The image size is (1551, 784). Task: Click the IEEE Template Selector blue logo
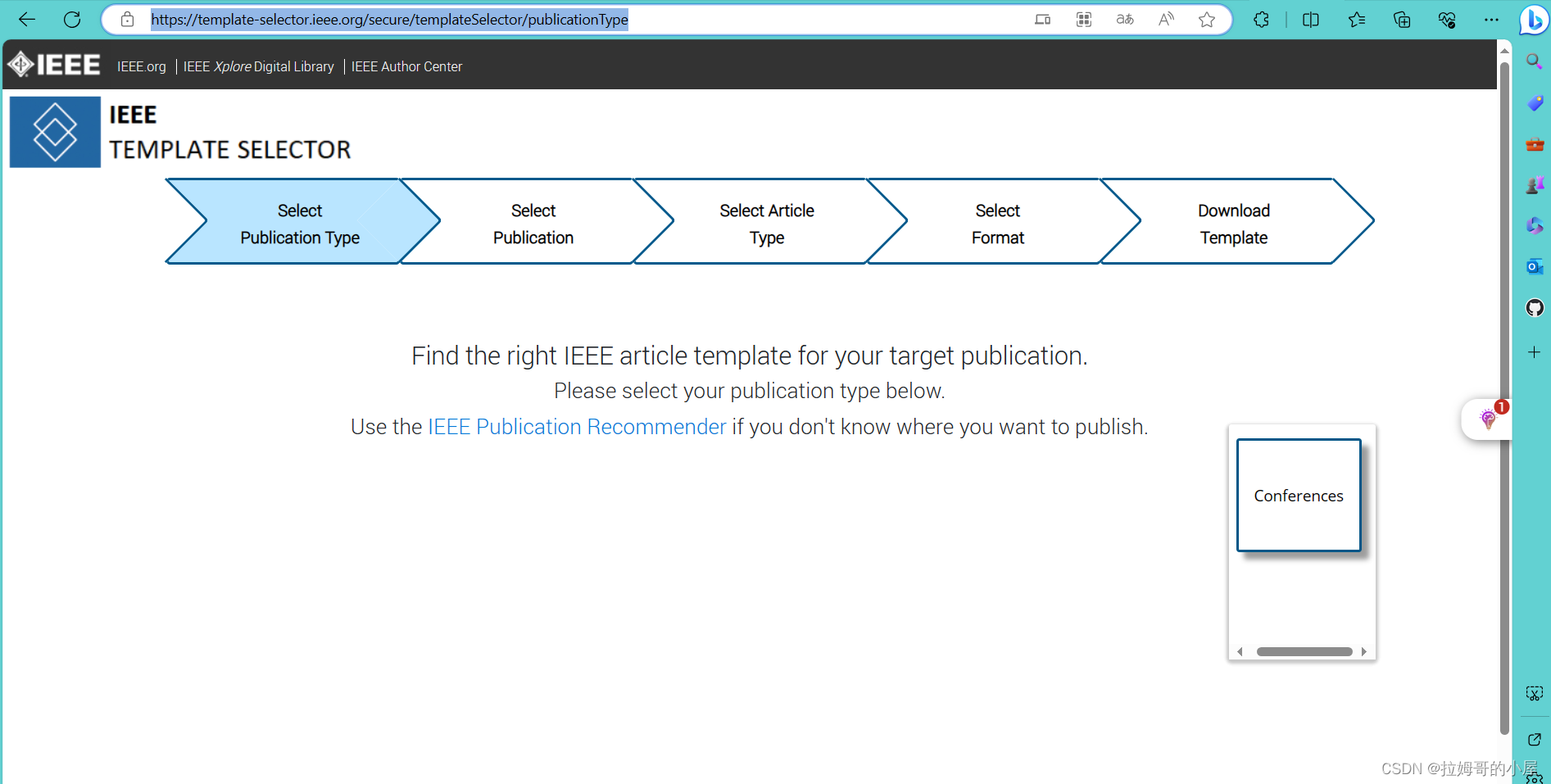pos(55,132)
